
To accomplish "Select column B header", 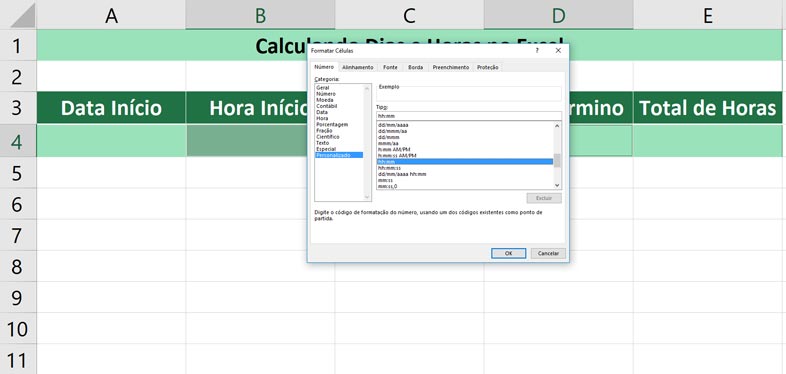I will 260,15.
